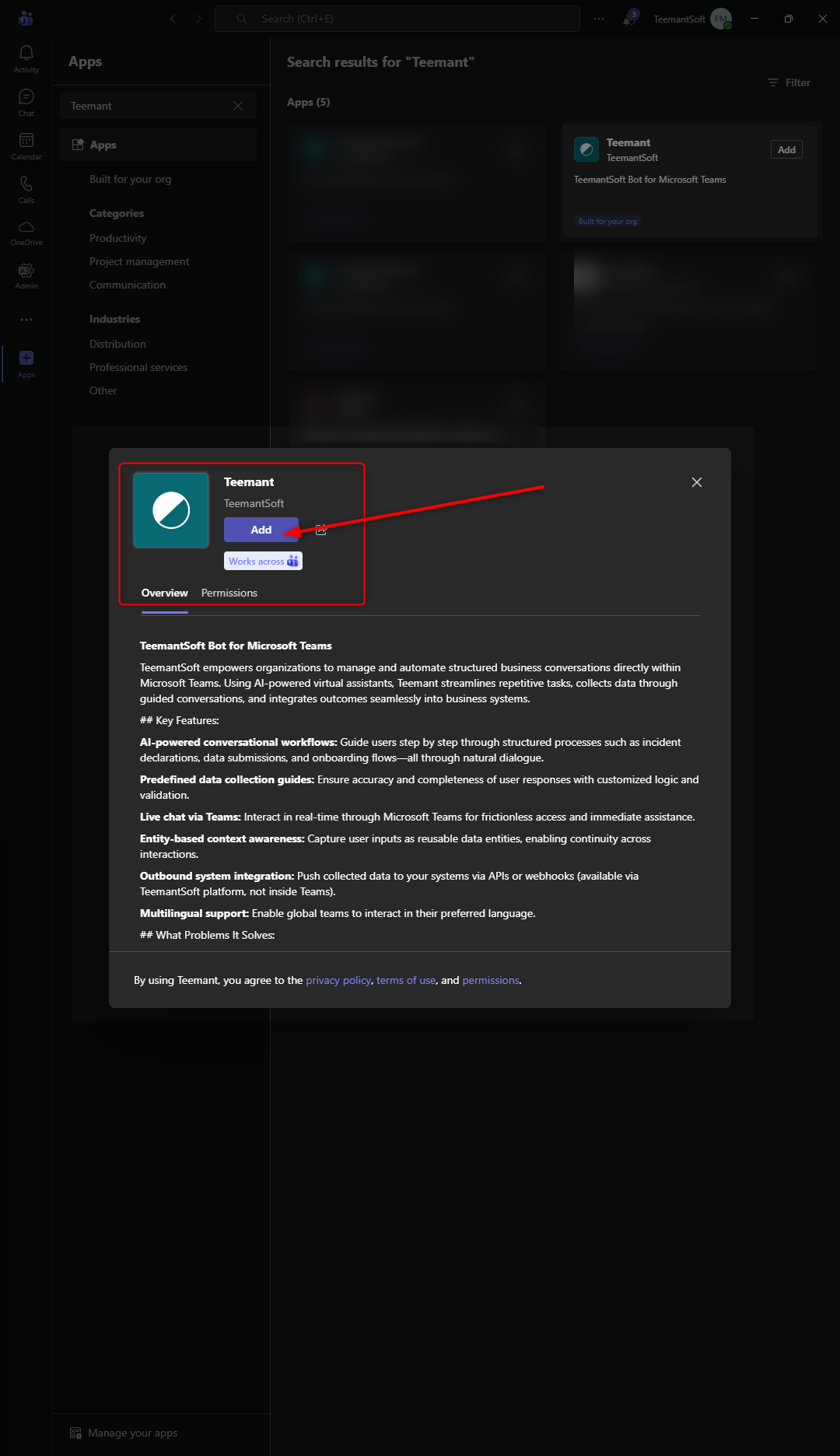Select Built for your org
The width and height of the screenshot is (840, 1456).
pyautogui.click(x=130, y=179)
